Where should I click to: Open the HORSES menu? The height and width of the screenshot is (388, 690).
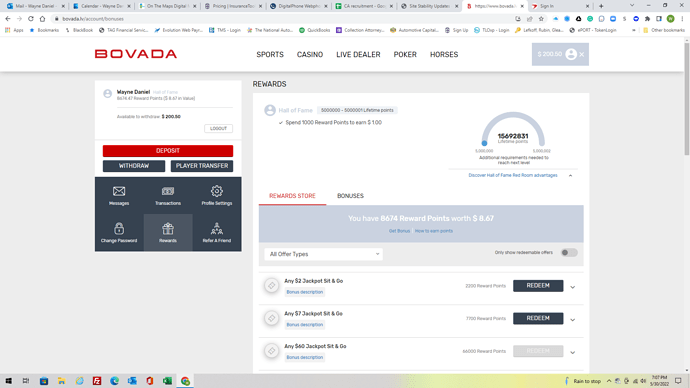click(x=444, y=55)
